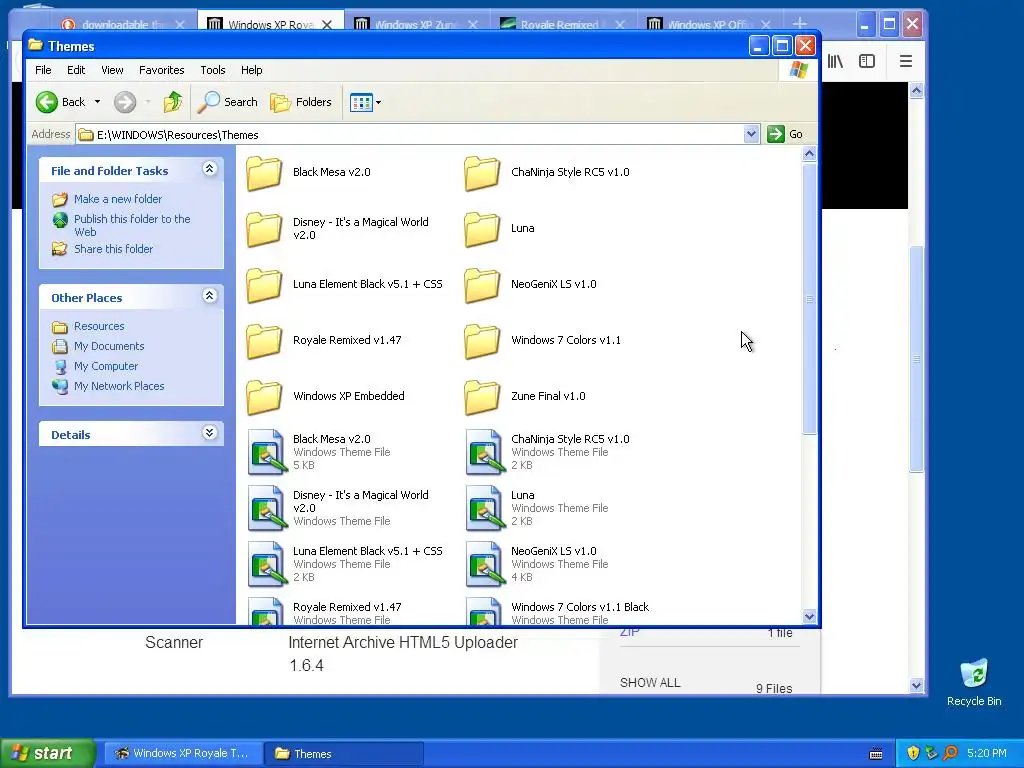This screenshot has height=768, width=1024.
Task: Select the Zune Final v1.0 folder
Action: coord(525,396)
